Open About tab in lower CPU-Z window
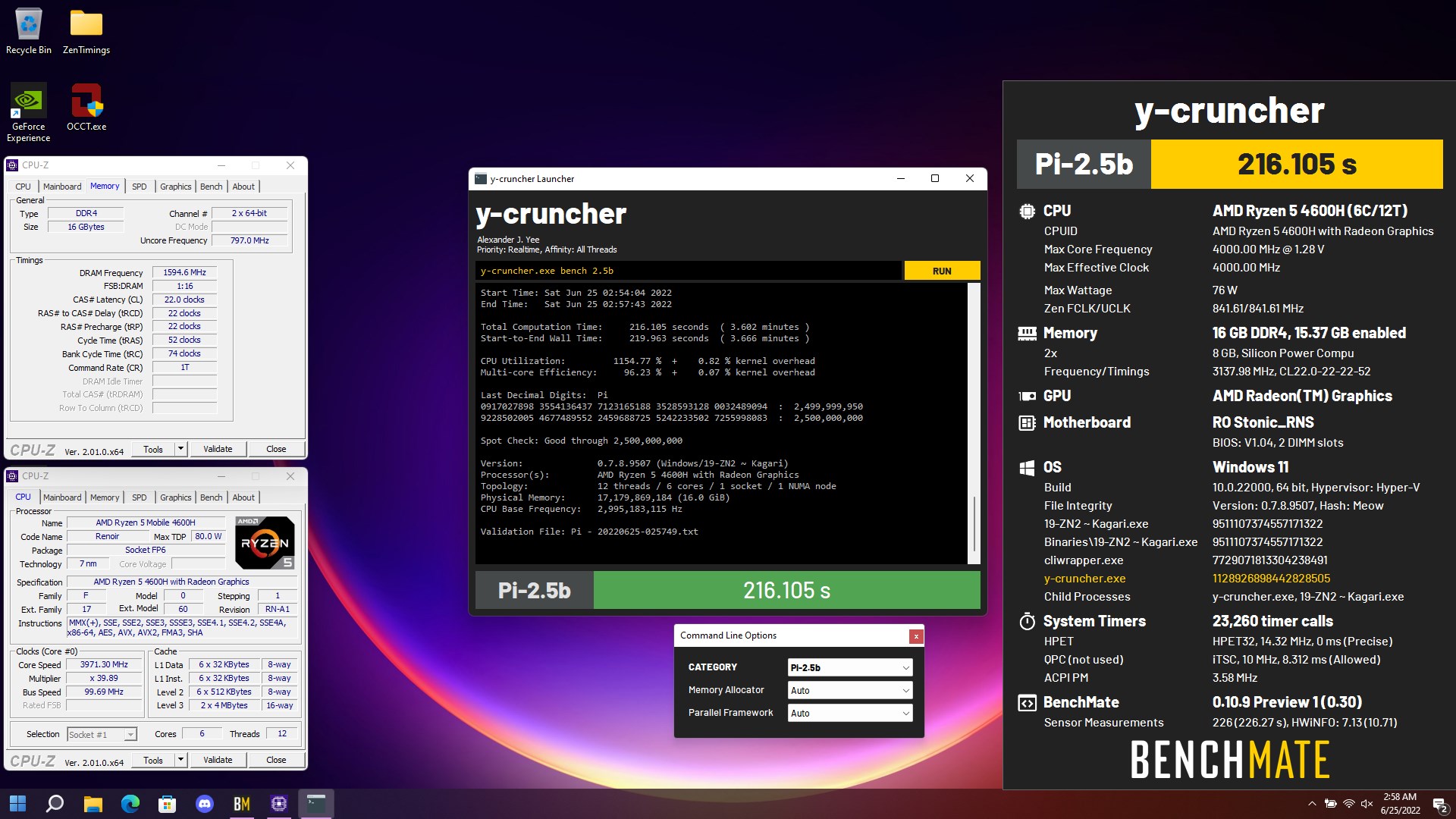Image resolution: width=1456 pixels, height=819 pixels. coord(243,497)
